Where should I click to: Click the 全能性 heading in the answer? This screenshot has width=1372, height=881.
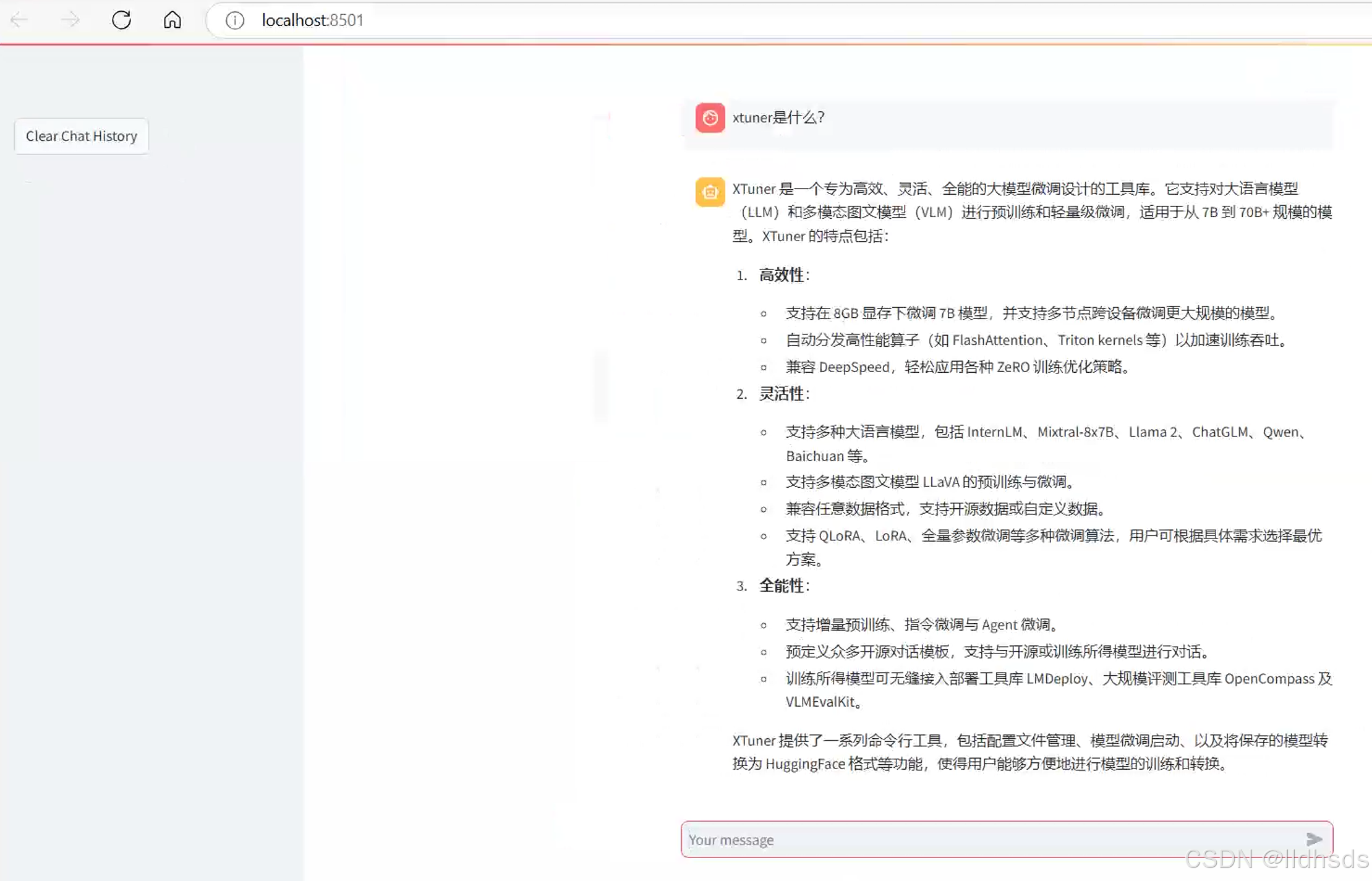click(782, 585)
